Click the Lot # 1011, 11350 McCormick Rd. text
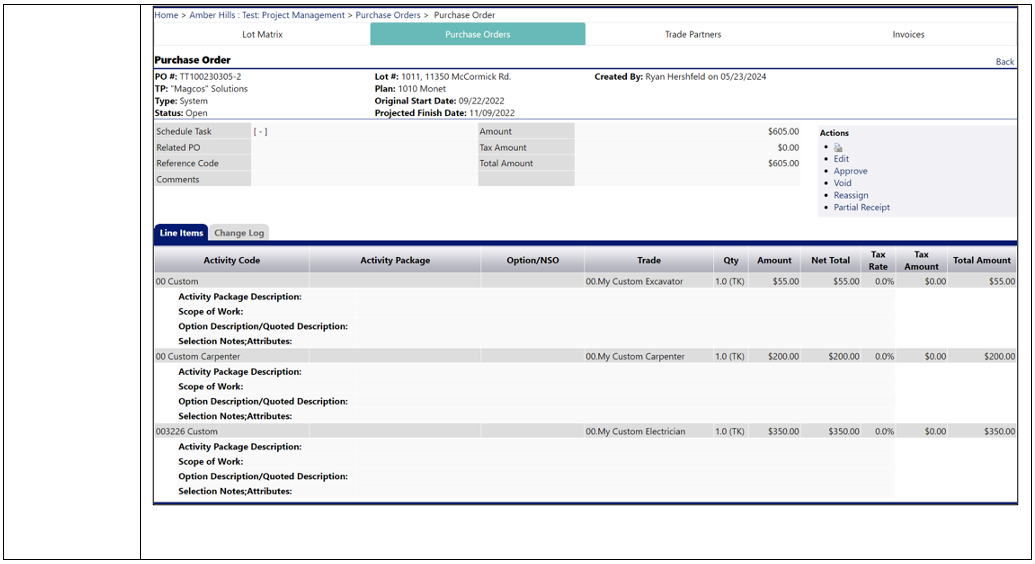The height and width of the screenshot is (564, 1035). pos(443,77)
